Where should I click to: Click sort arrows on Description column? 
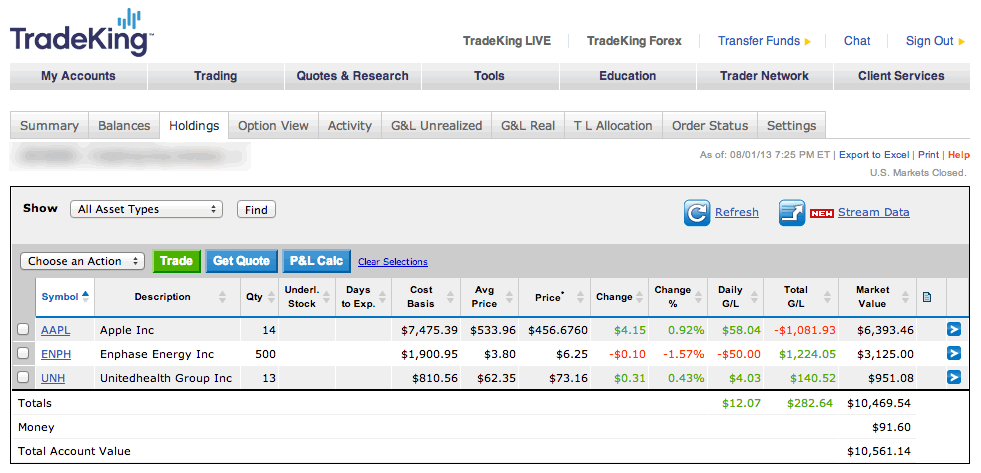222,297
